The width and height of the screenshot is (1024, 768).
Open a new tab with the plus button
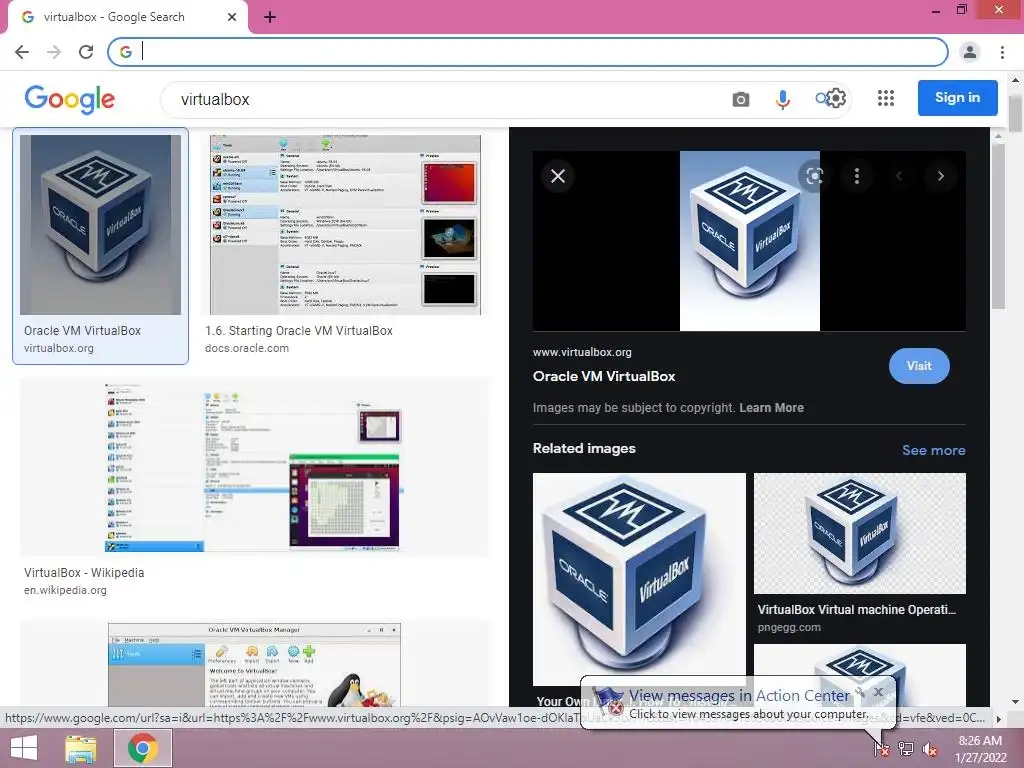point(270,18)
